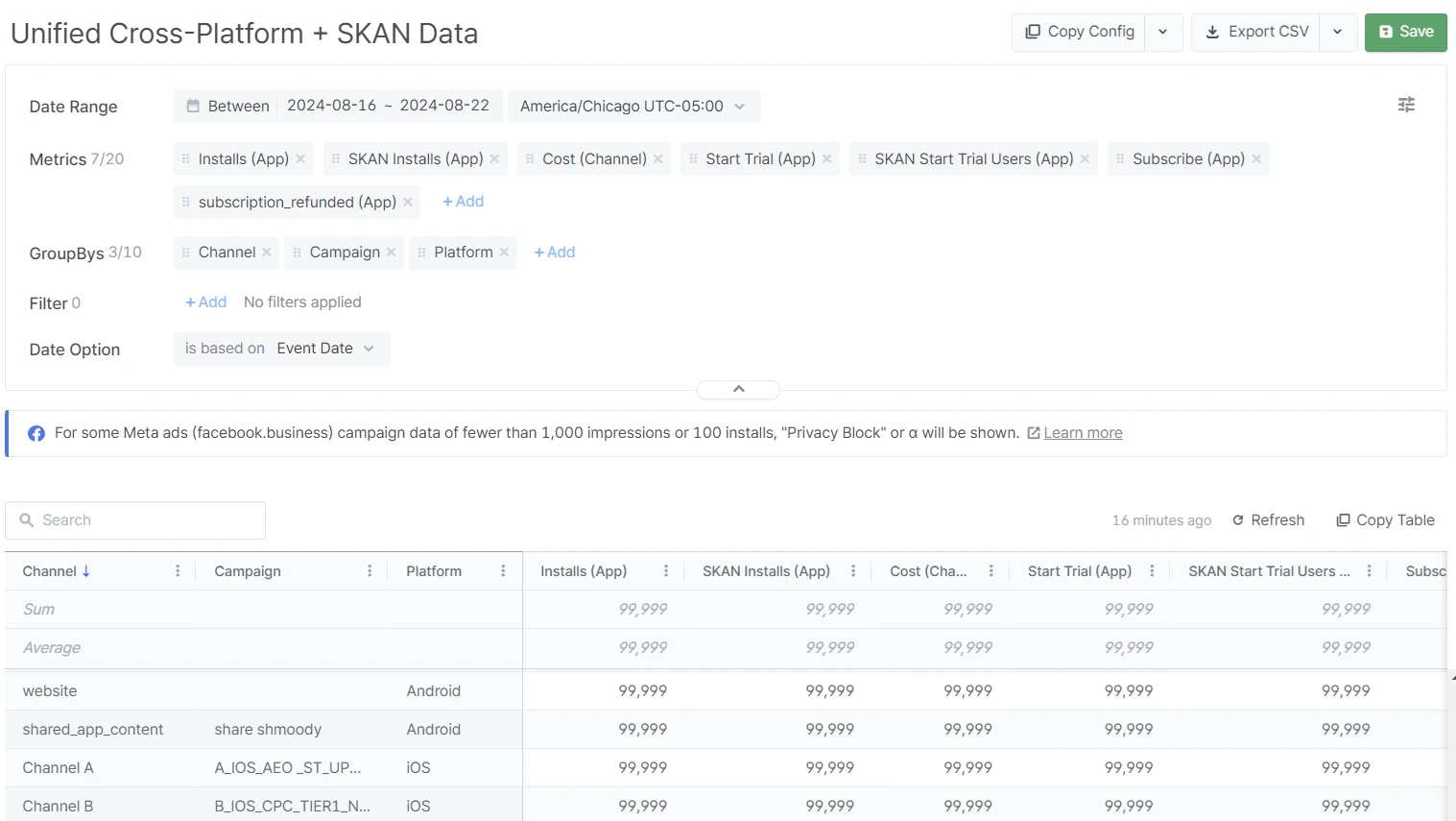Open the America/Chicago timezone dropdown
The height and width of the screenshot is (821, 1456).
tap(633, 106)
